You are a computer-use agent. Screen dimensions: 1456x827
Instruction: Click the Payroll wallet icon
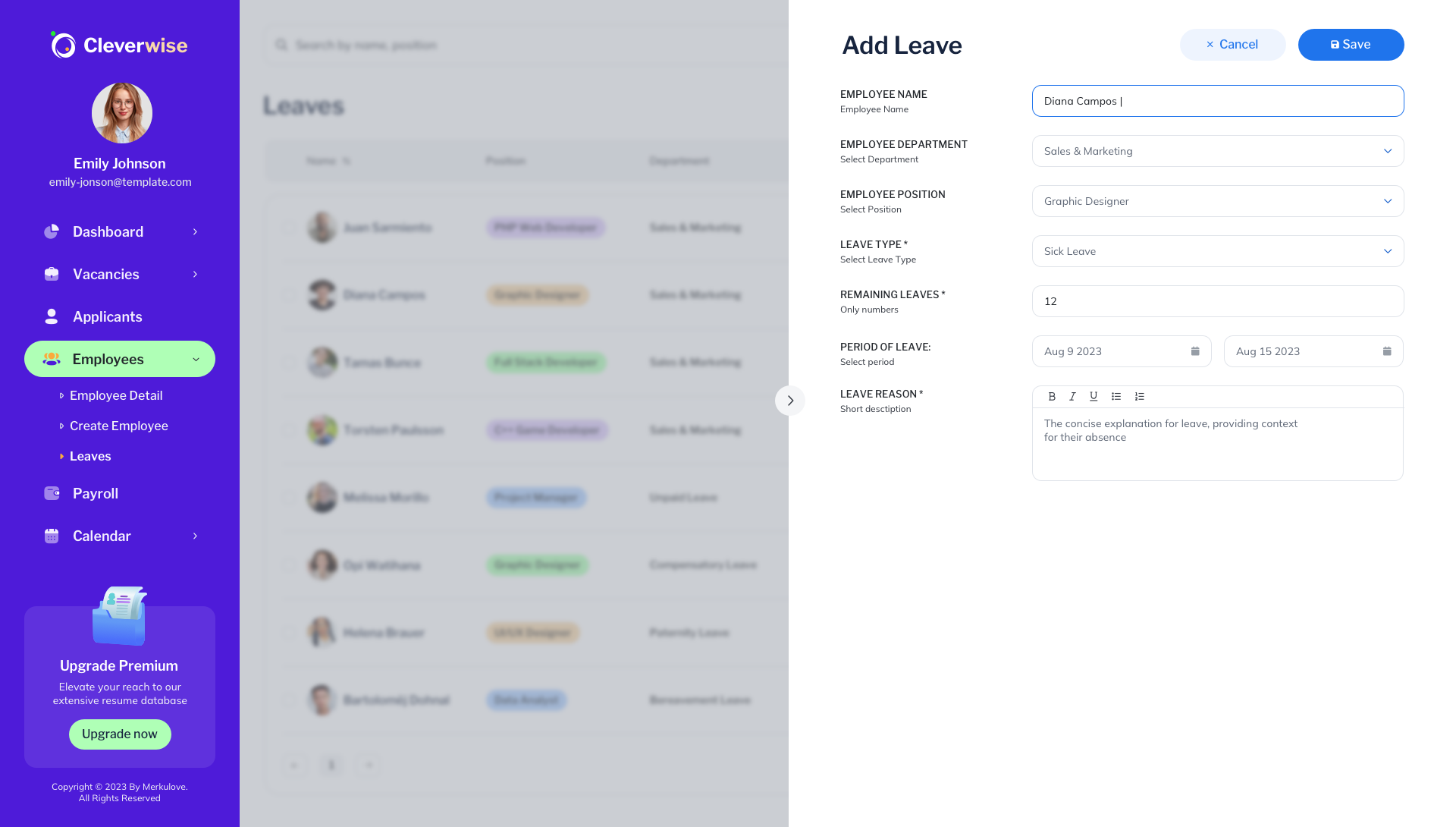51,493
